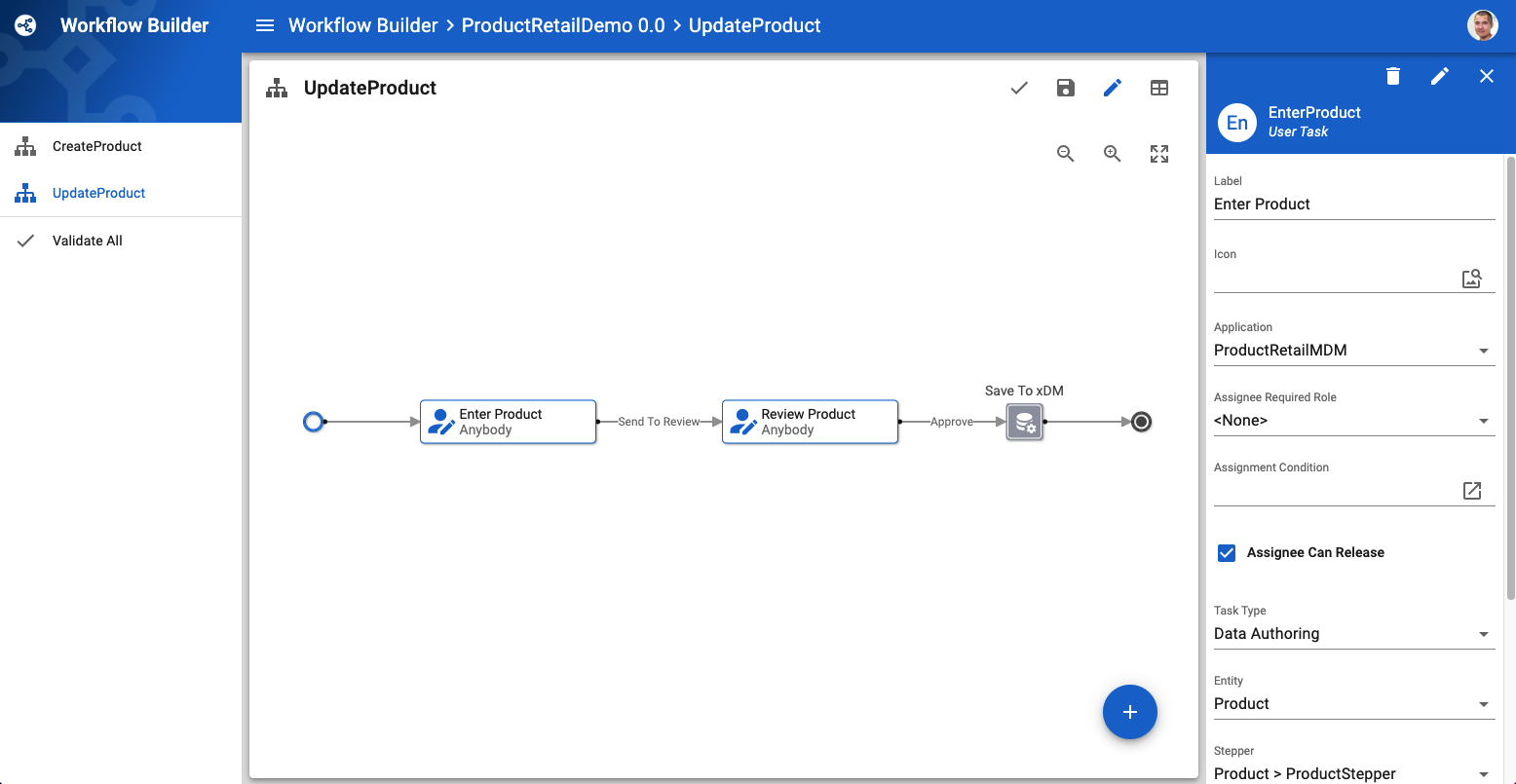Image resolution: width=1516 pixels, height=784 pixels.
Task: Open the Application dropdown
Action: [1484, 350]
